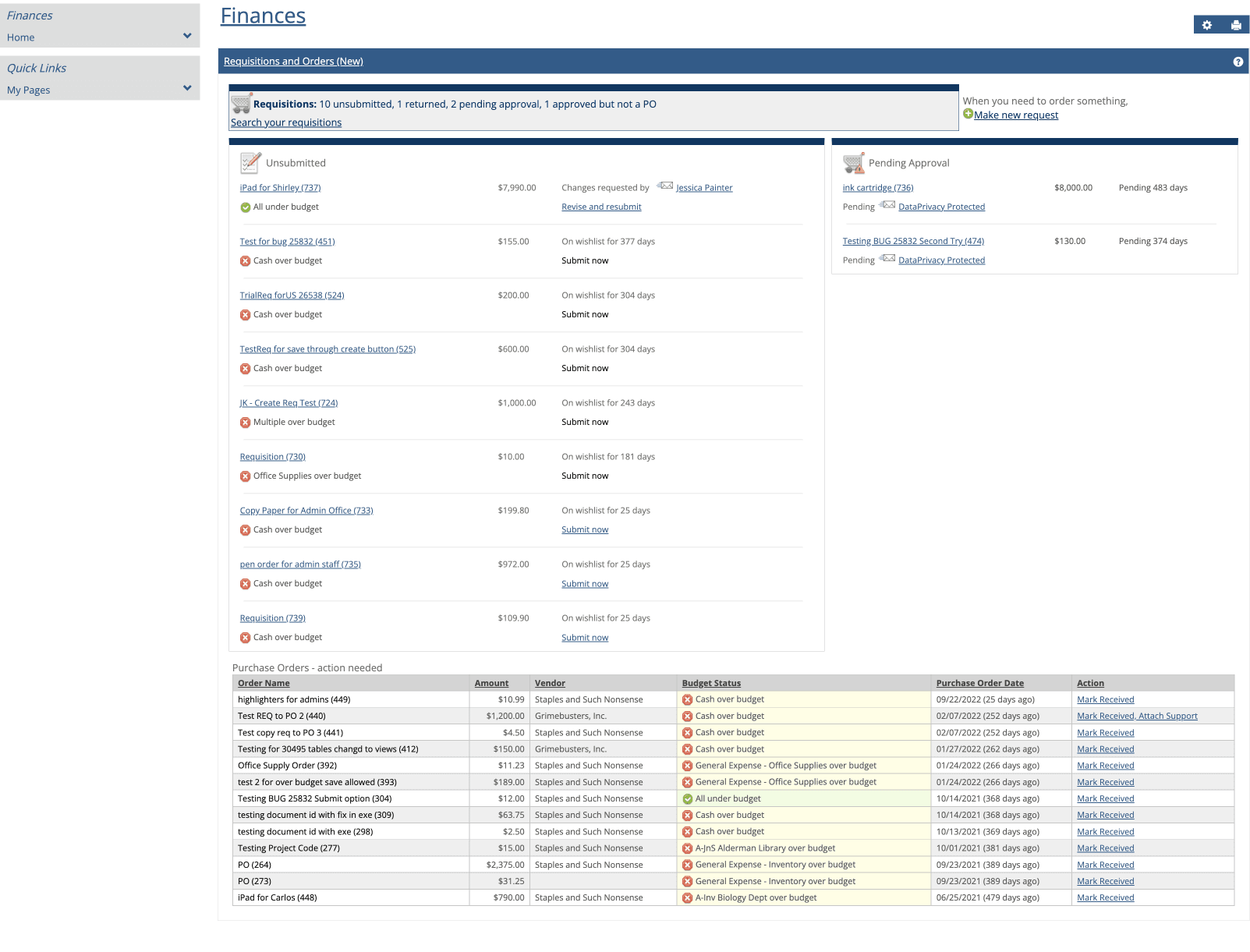
Task: Click the Unsubmitted notepad icon
Action: tap(250, 162)
